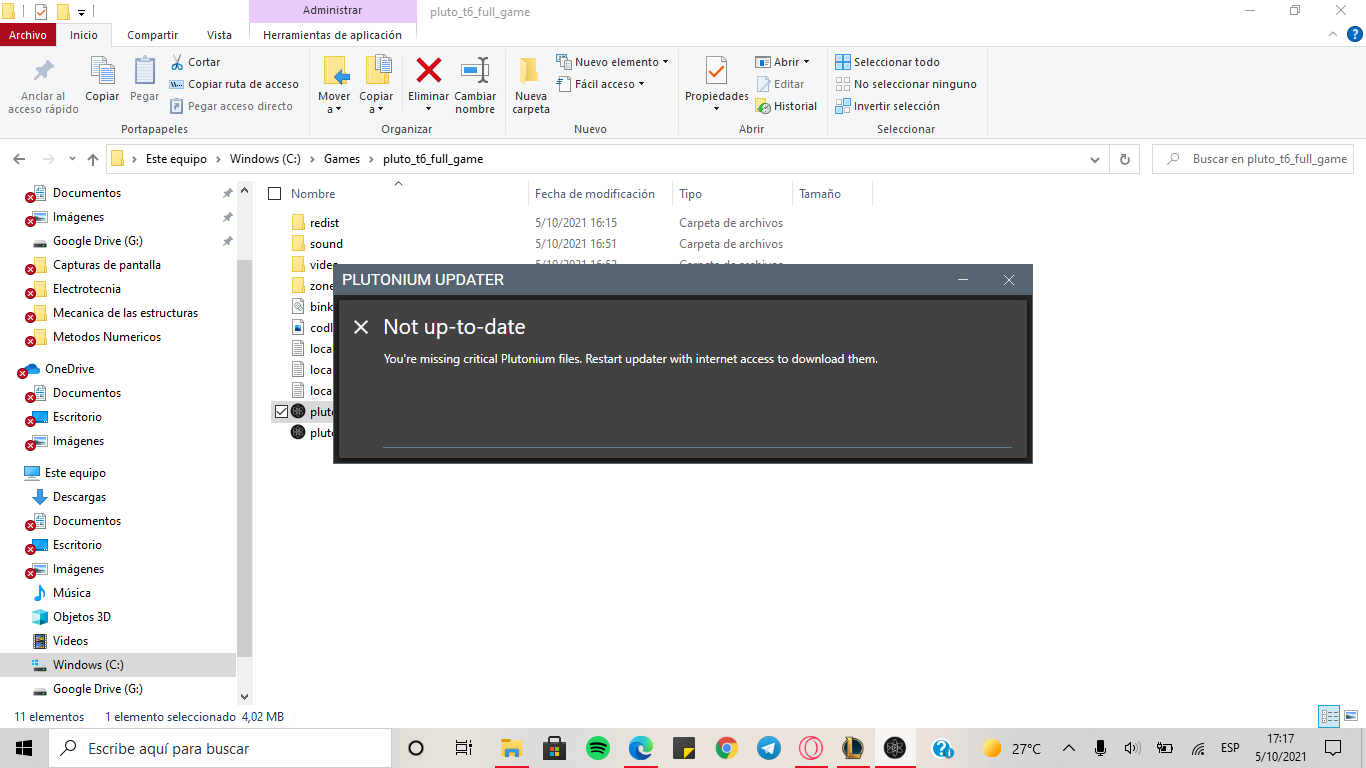Screen dimensions: 1366x768
Task: Click the Este equipo breadcrumb
Action: [176, 159]
